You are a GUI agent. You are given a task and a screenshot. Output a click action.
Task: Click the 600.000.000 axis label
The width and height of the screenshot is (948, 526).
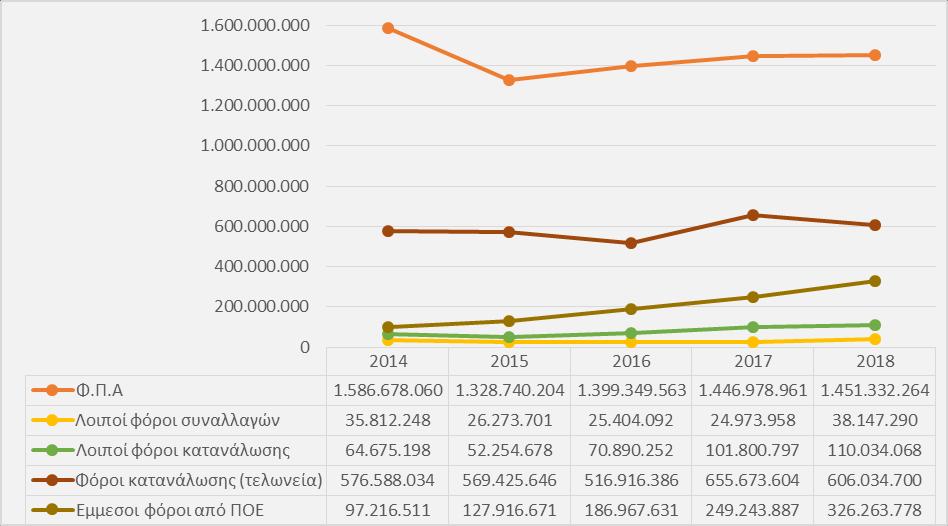pos(262,226)
